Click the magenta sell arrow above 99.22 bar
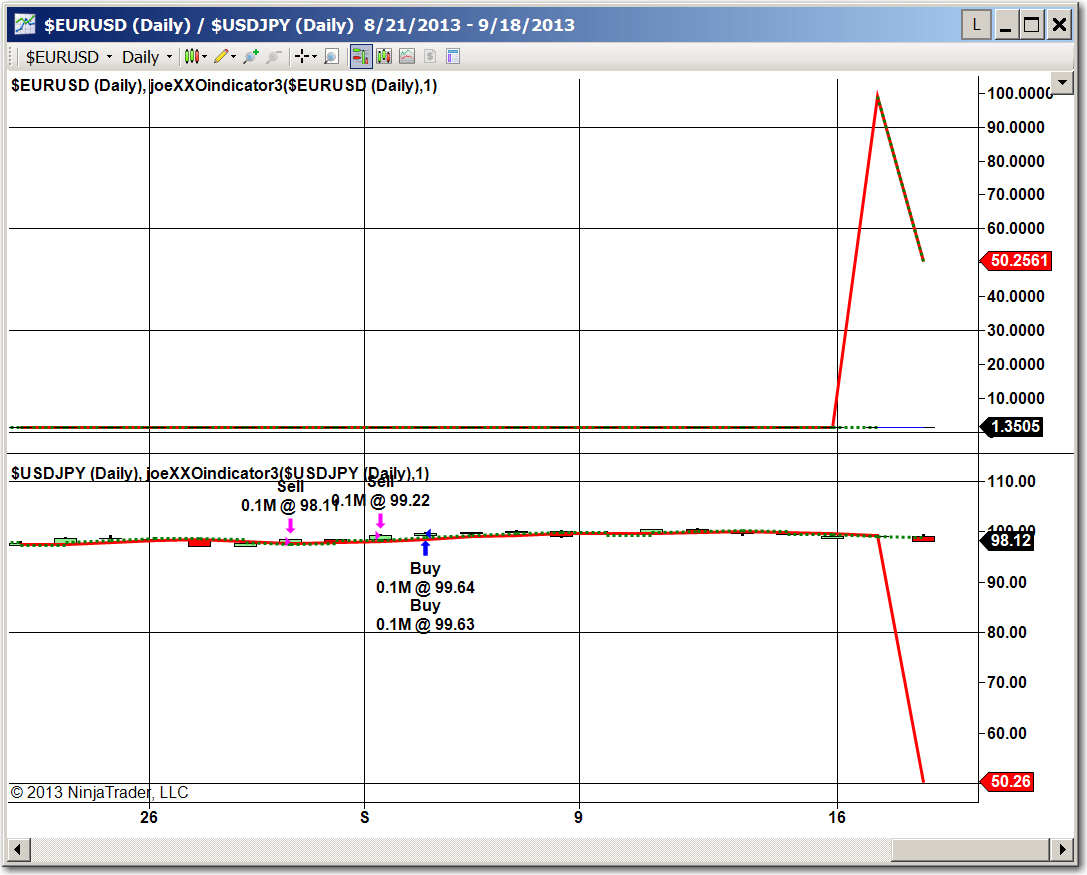The width and height of the screenshot is (1087, 875). click(x=380, y=520)
